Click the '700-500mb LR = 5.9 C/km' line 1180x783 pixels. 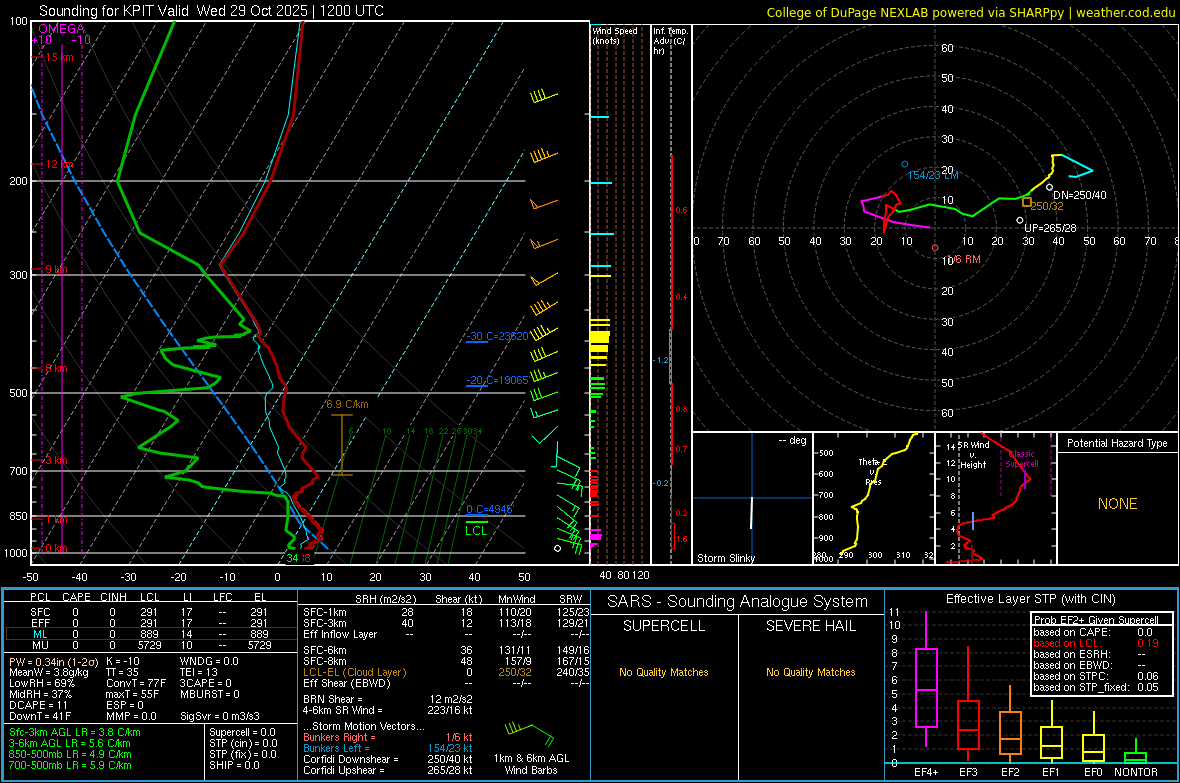click(x=70, y=766)
